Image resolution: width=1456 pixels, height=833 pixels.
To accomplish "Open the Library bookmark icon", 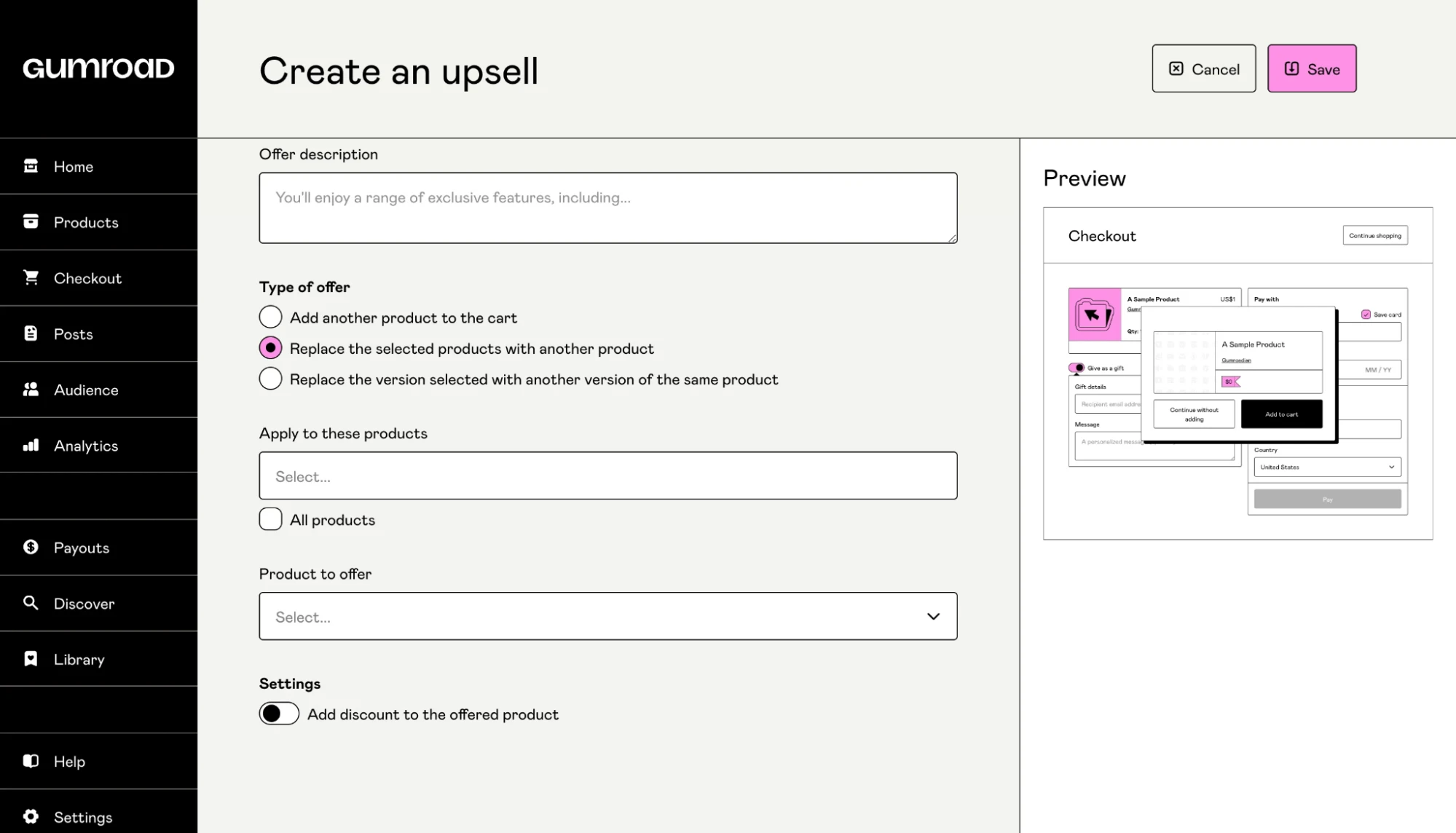I will 31,659.
